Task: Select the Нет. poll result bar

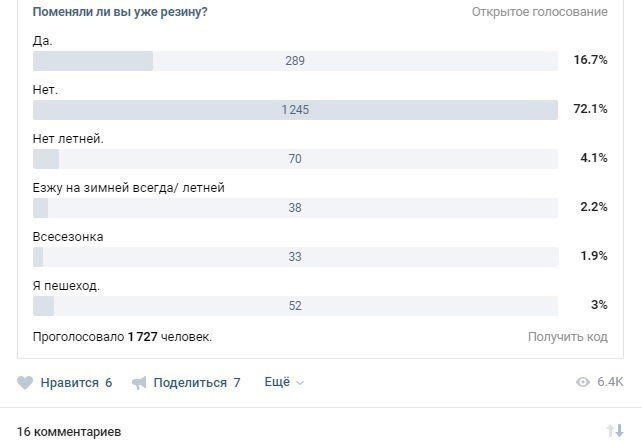Action: [295, 110]
